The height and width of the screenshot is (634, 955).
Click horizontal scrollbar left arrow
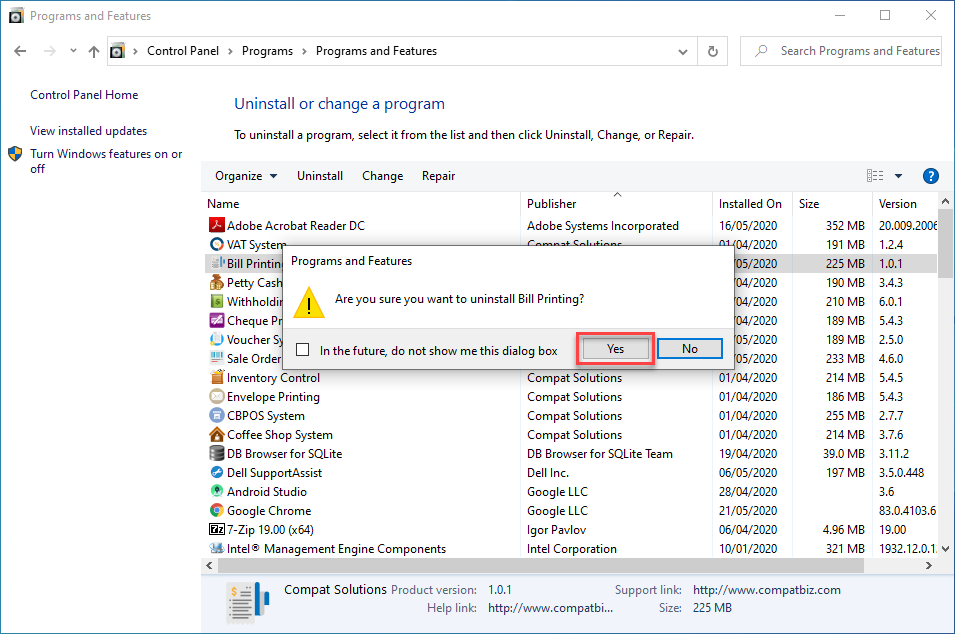coord(210,566)
